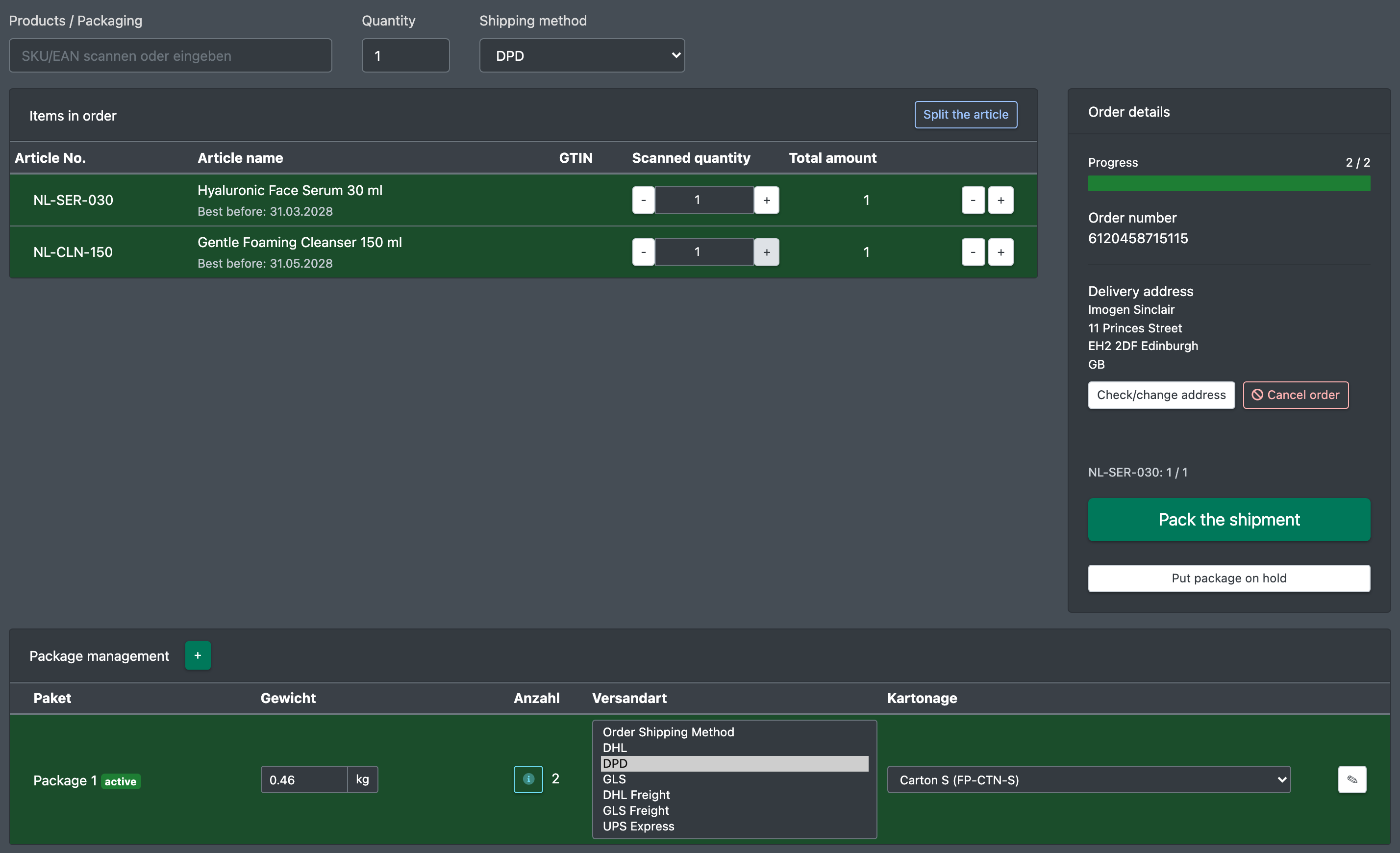Select UPS Express in the Versandart list
The image size is (1400, 853).
(734, 827)
